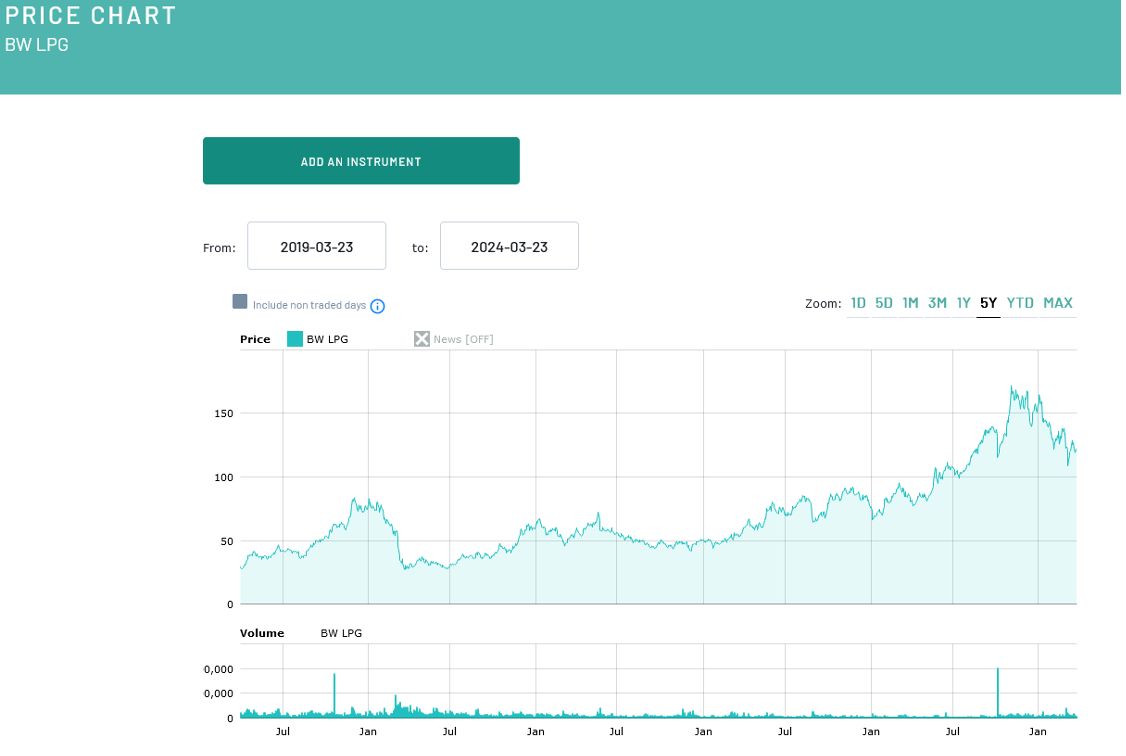The image size is (1126, 756).
Task: Click the price axis label 100
Action: (x=225, y=479)
